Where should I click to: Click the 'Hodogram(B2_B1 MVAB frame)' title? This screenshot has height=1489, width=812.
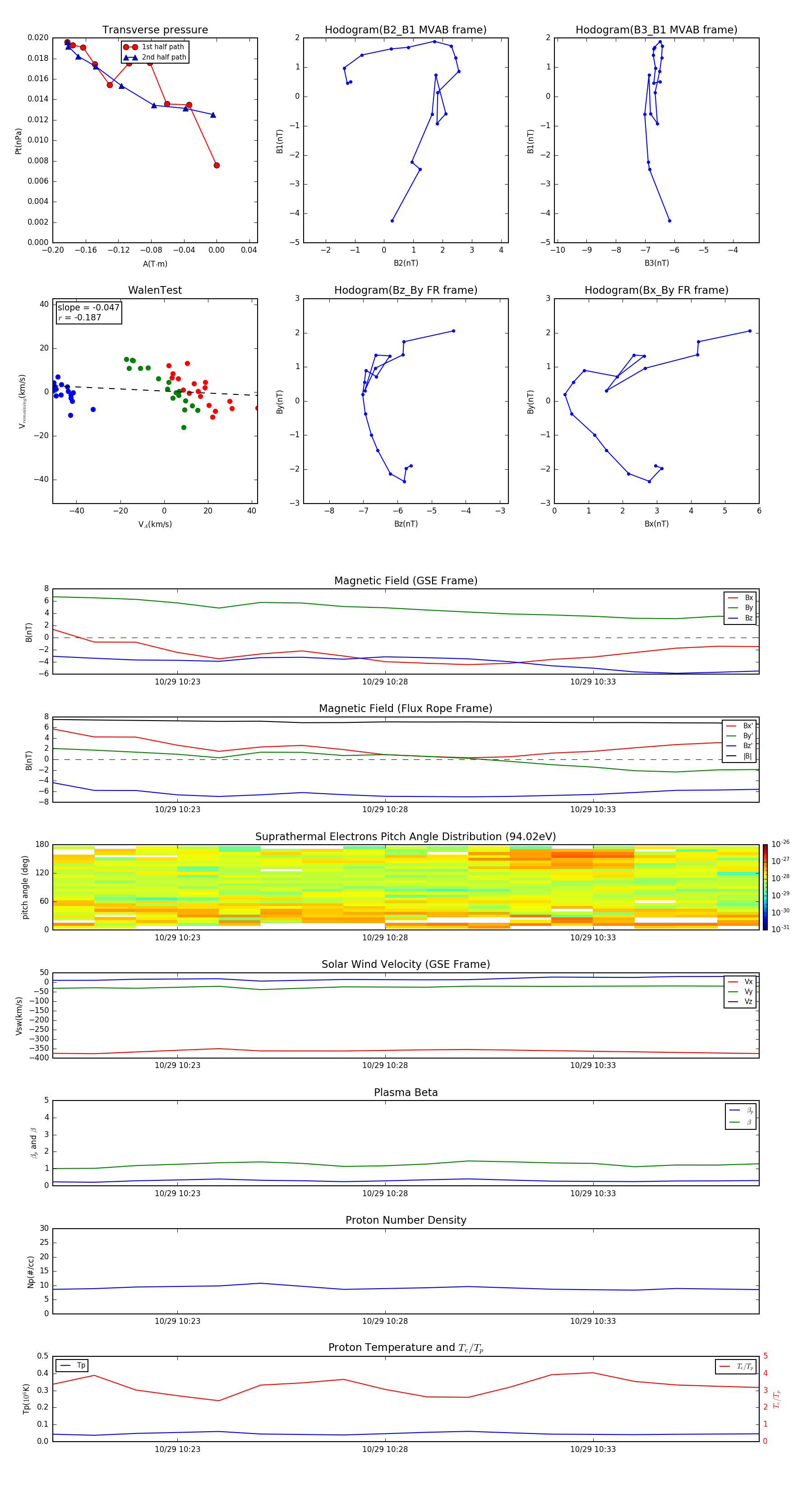tap(406, 30)
